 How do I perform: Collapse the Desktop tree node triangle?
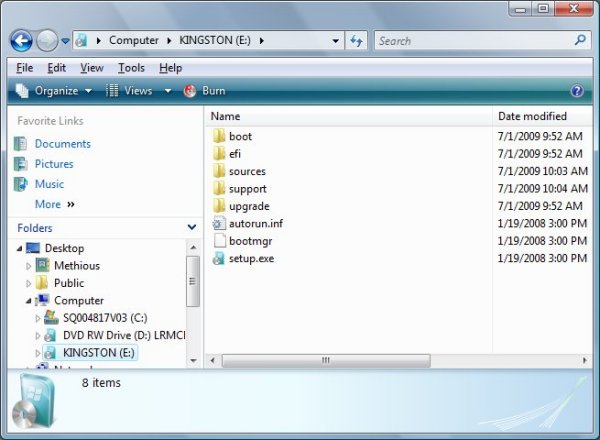pos(20,248)
